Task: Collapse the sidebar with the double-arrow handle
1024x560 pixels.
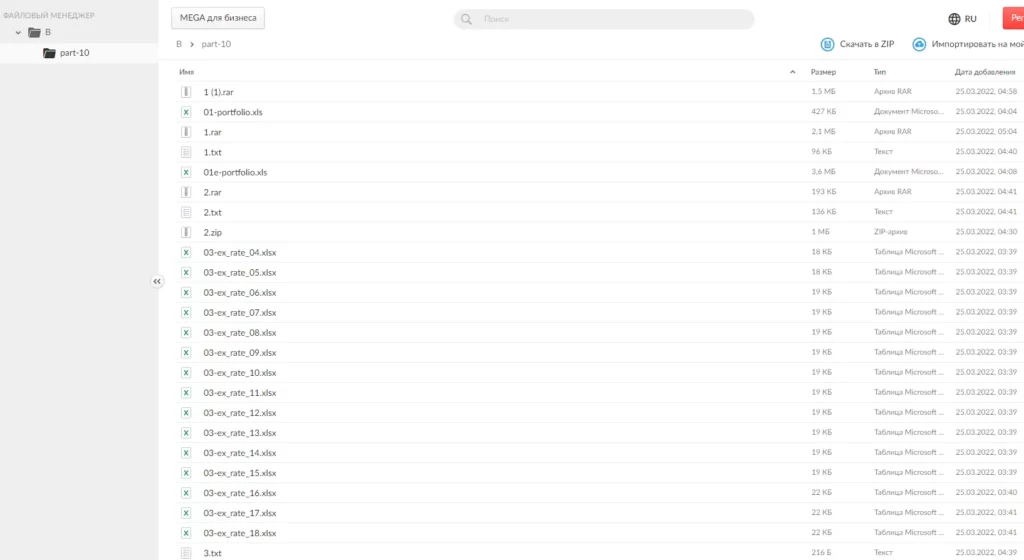Action: pyautogui.click(x=157, y=281)
